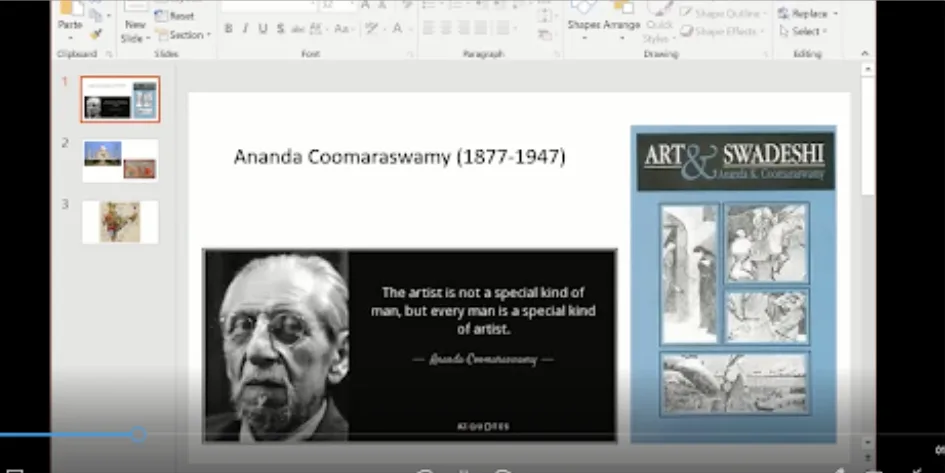Screen dimensions: 945x473
Task: Select slide 2 thumbnail with Taj Mahal
Action: [x=121, y=160]
